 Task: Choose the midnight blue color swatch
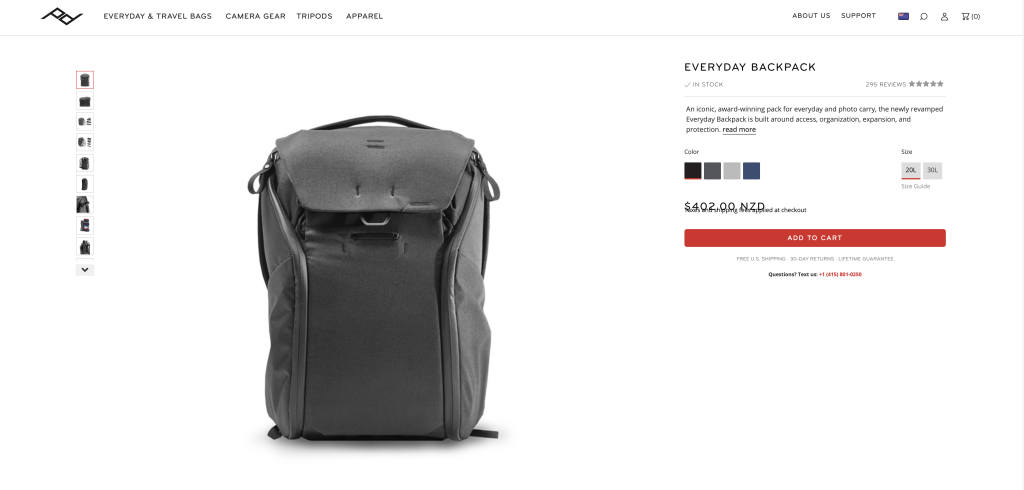tap(752, 171)
